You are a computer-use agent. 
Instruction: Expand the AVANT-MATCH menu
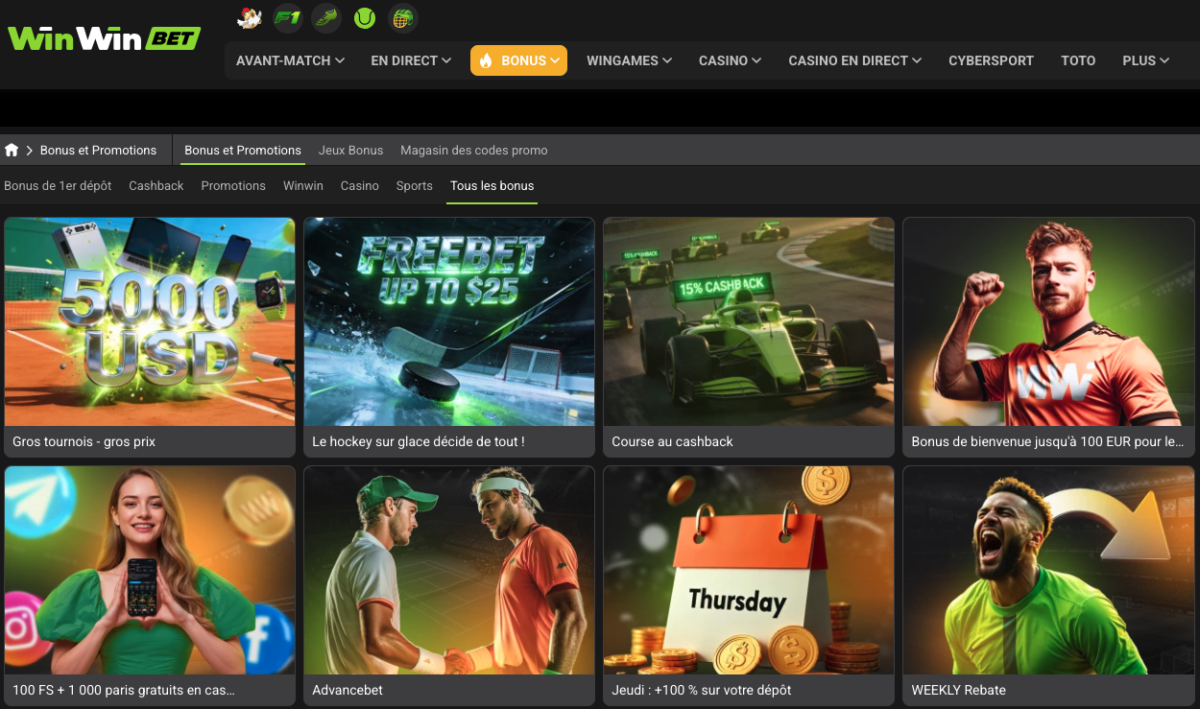[x=290, y=60]
